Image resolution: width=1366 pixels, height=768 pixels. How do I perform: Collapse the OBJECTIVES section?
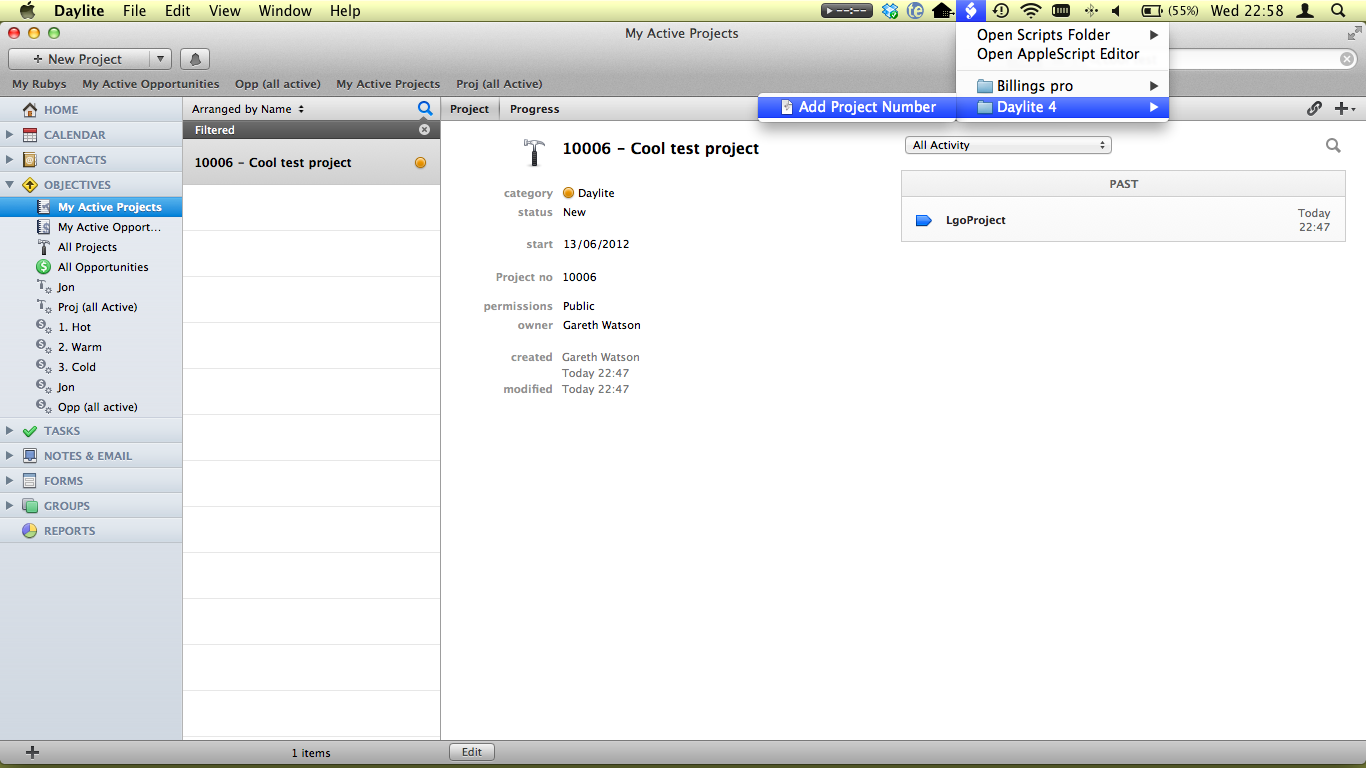9,185
